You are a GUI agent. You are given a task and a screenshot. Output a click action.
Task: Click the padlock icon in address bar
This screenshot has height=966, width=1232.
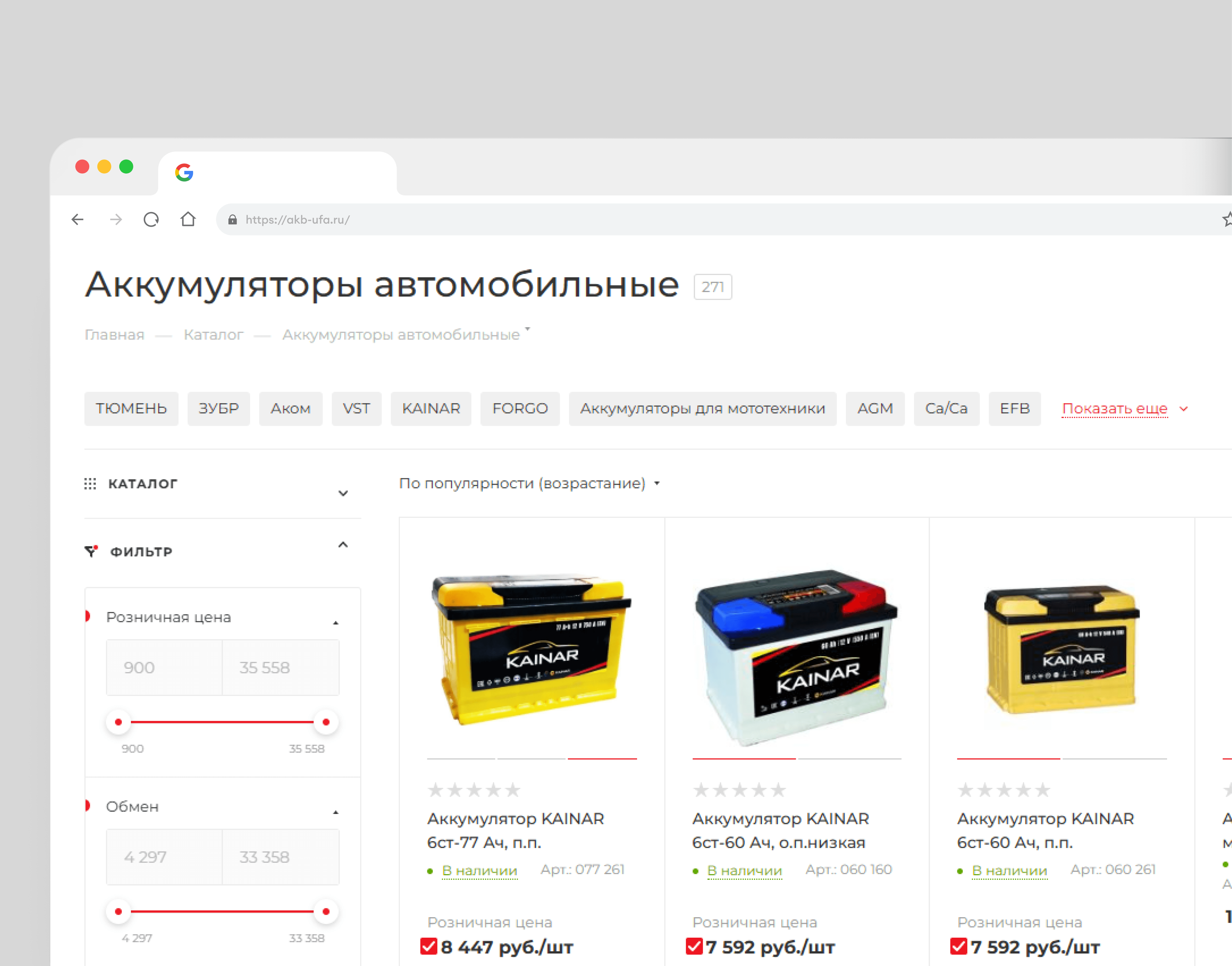click(232, 220)
